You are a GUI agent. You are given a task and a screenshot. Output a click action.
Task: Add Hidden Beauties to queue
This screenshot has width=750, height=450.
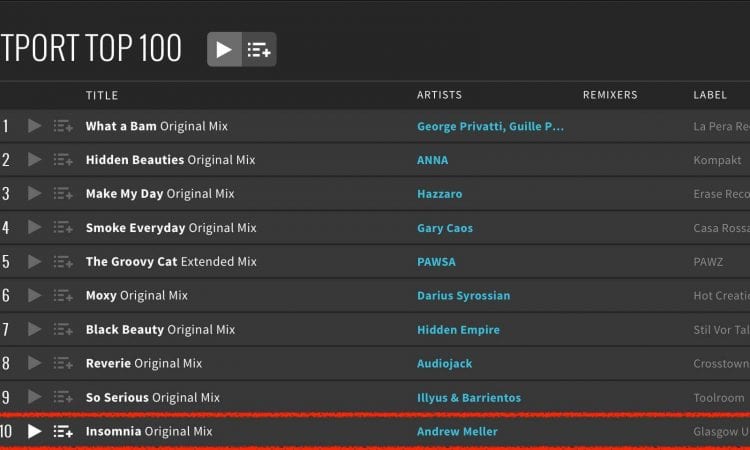(63, 160)
